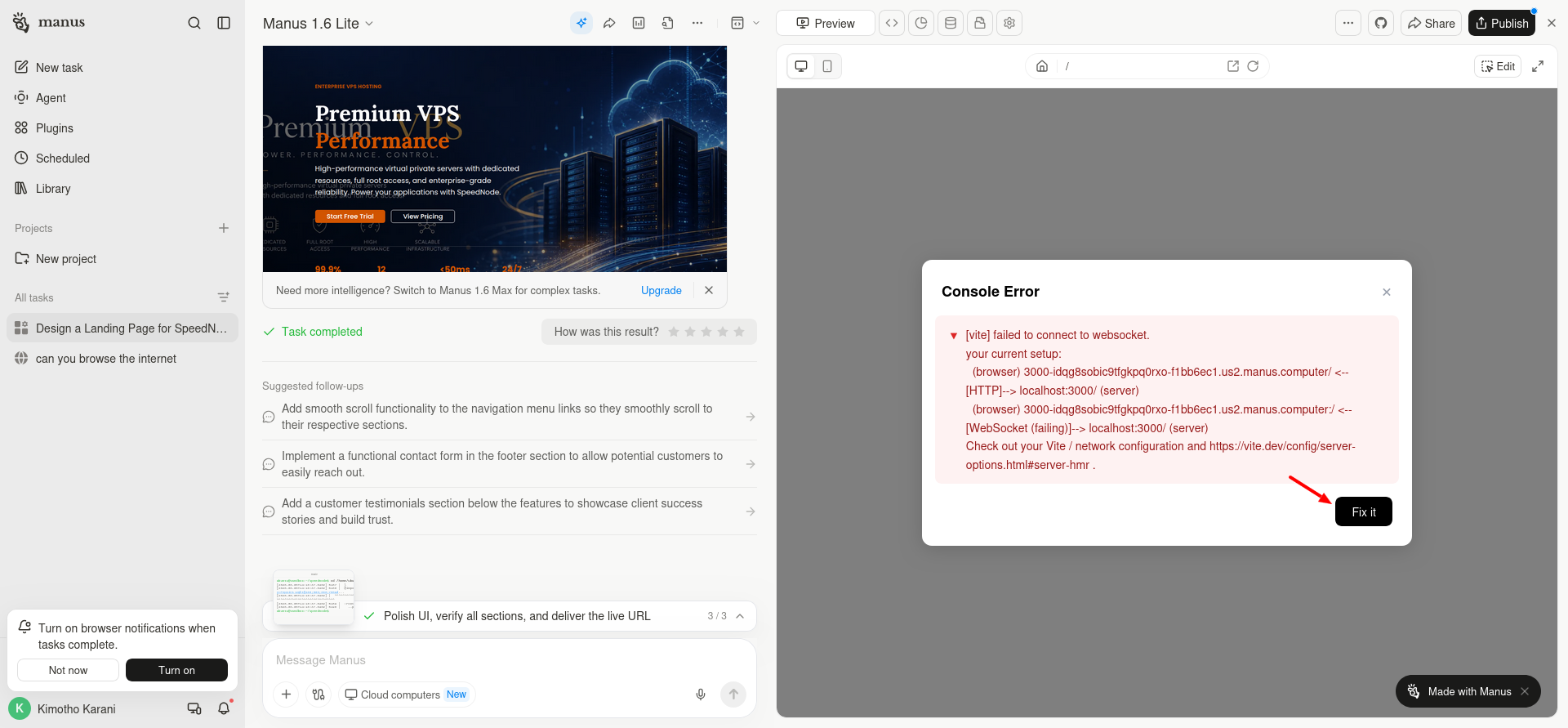Click the plus attachment icon in message box
Viewport: 1568px width, 728px height.
point(286,695)
